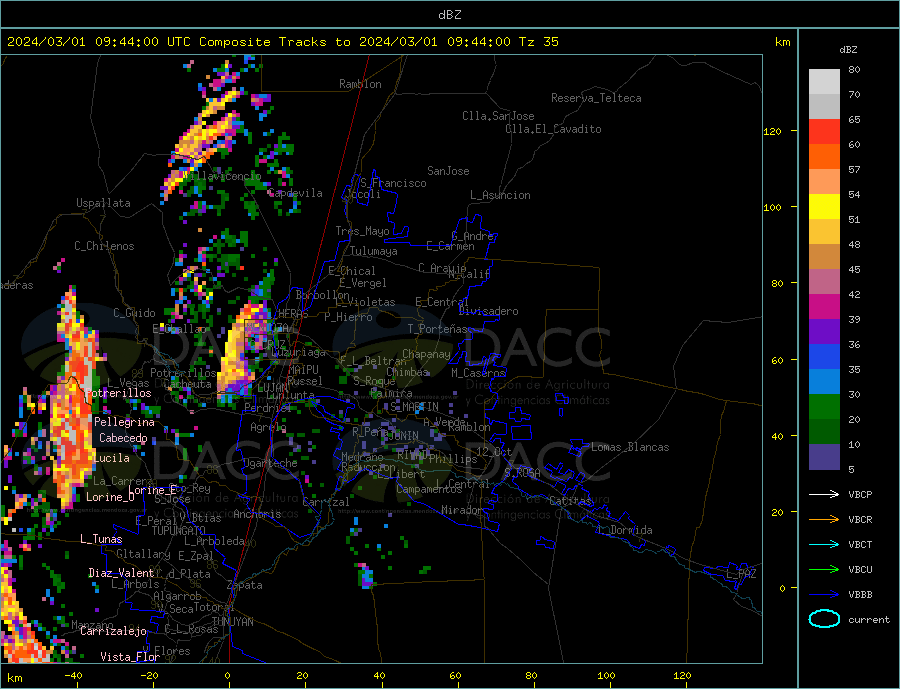900x689 pixels.
Task: Click the L_Tunas map label
Action: click(x=101, y=539)
